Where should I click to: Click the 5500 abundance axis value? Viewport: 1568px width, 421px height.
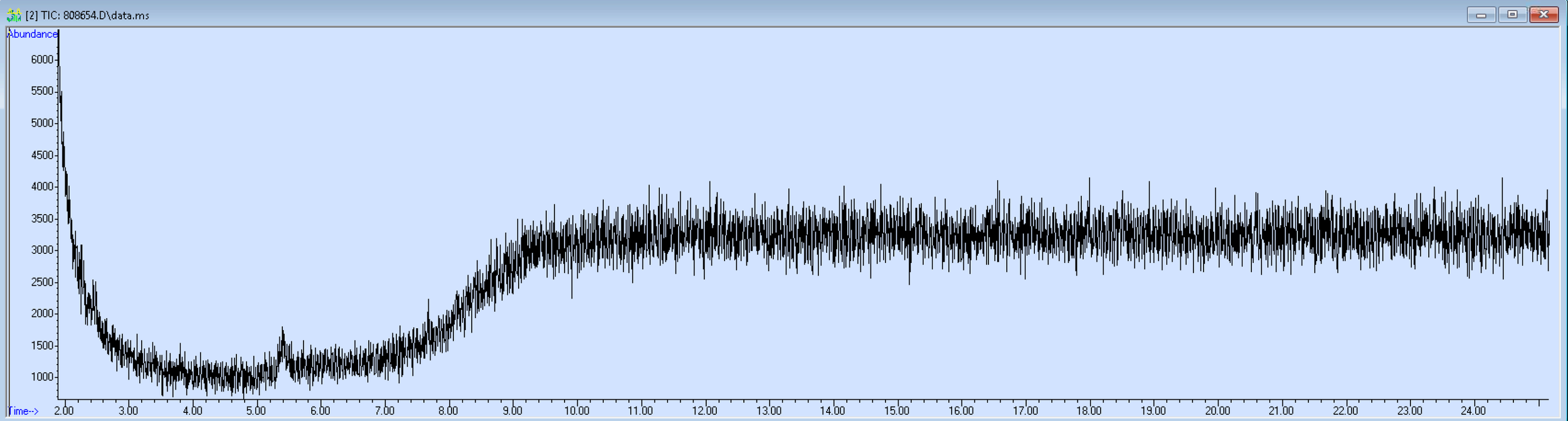pos(42,91)
